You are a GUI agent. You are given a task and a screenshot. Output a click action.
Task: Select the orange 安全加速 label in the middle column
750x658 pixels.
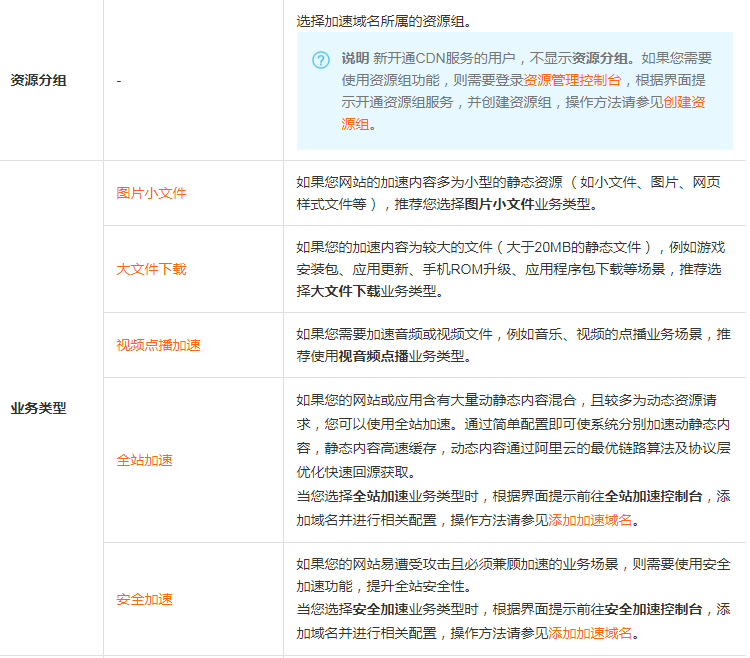144,599
